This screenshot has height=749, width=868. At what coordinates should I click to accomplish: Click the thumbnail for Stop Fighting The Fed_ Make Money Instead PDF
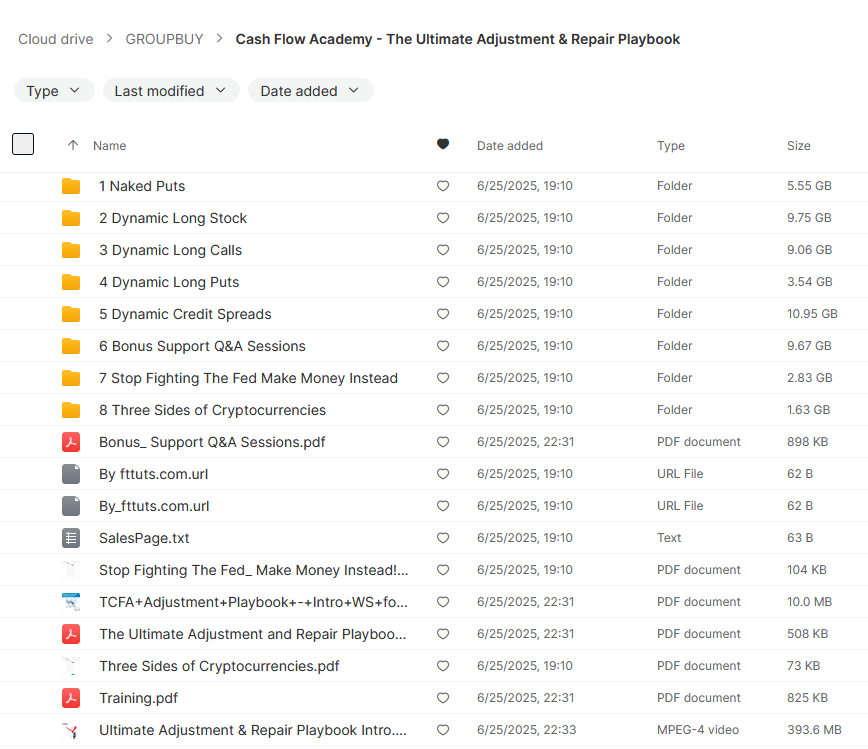tap(71, 570)
